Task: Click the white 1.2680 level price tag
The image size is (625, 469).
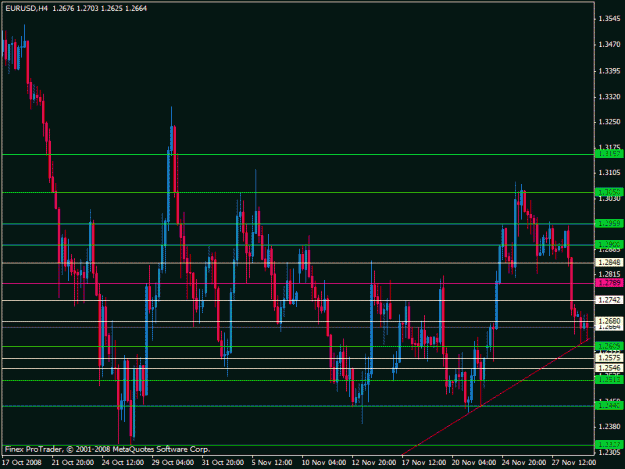Action: [x=609, y=321]
